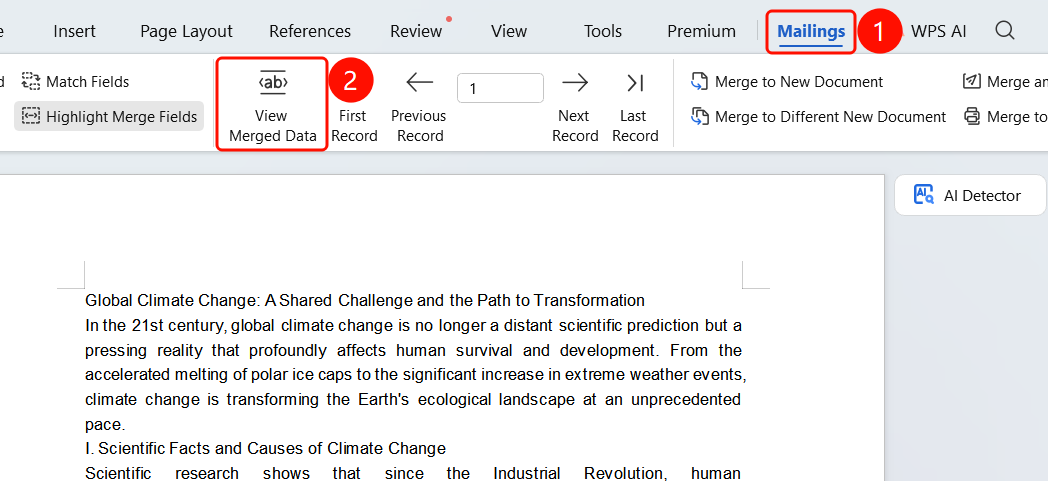
Task: Click the Next Record arrow
Action: [575, 83]
